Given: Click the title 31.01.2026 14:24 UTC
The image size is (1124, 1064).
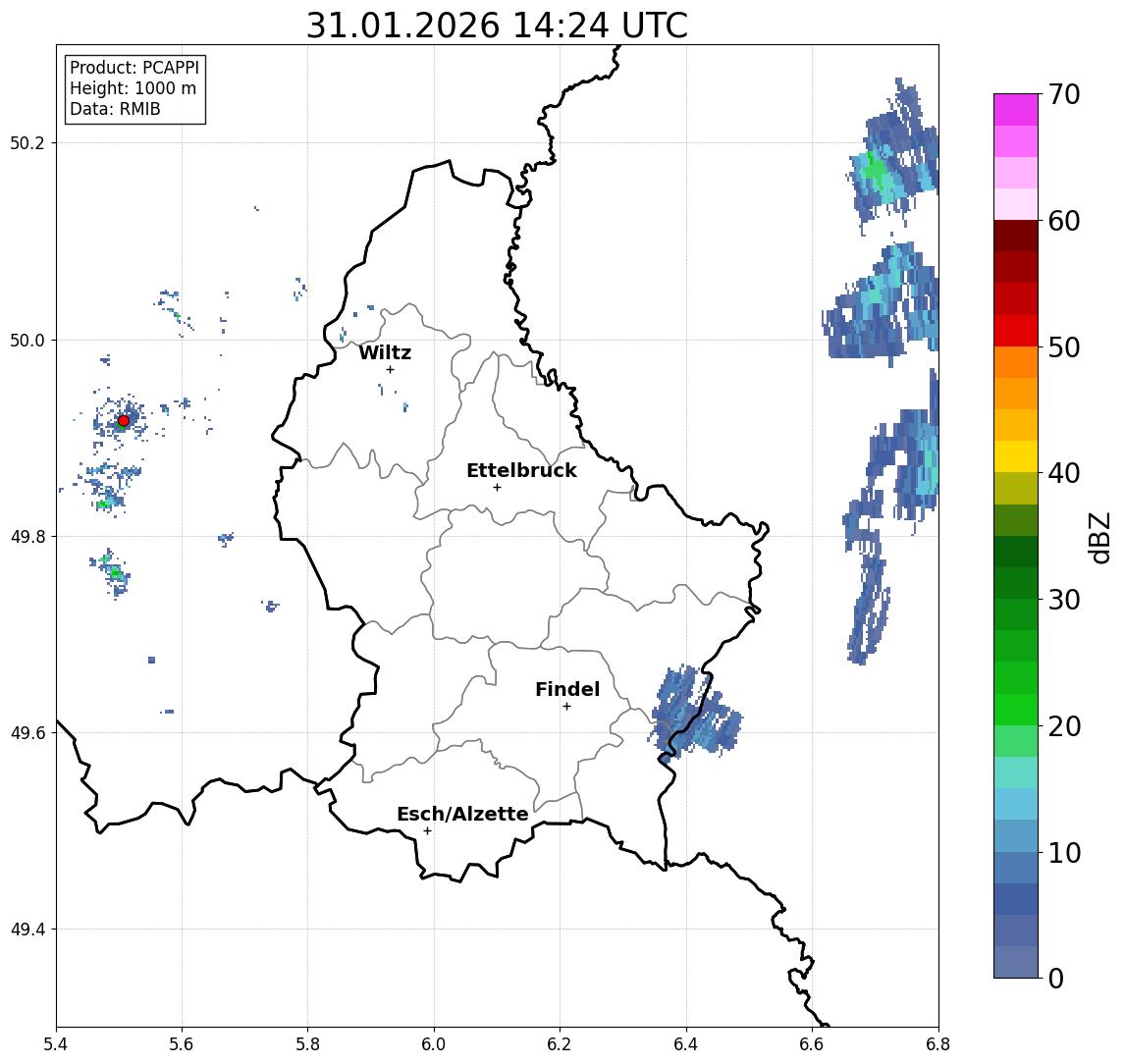Looking at the screenshot, I should [x=497, y=26].
